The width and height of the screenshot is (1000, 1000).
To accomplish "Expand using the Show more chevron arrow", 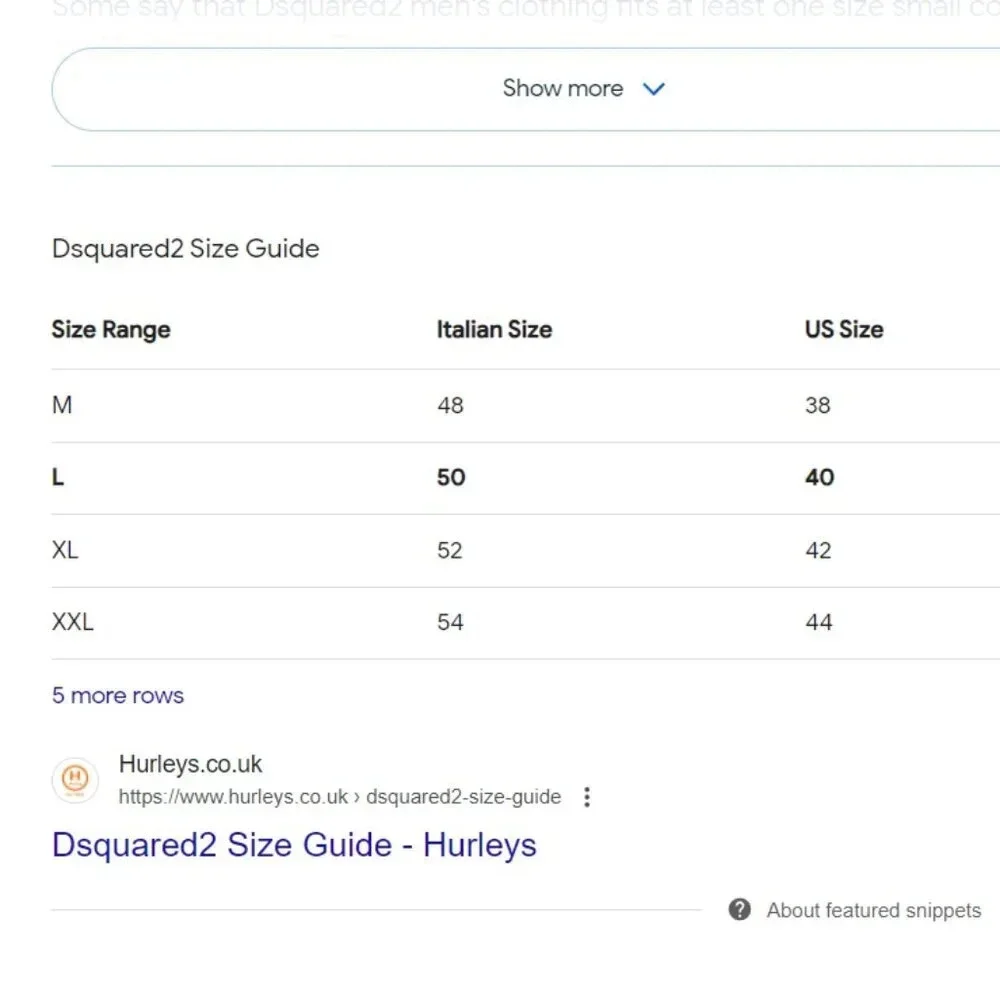I will point(654,89).
